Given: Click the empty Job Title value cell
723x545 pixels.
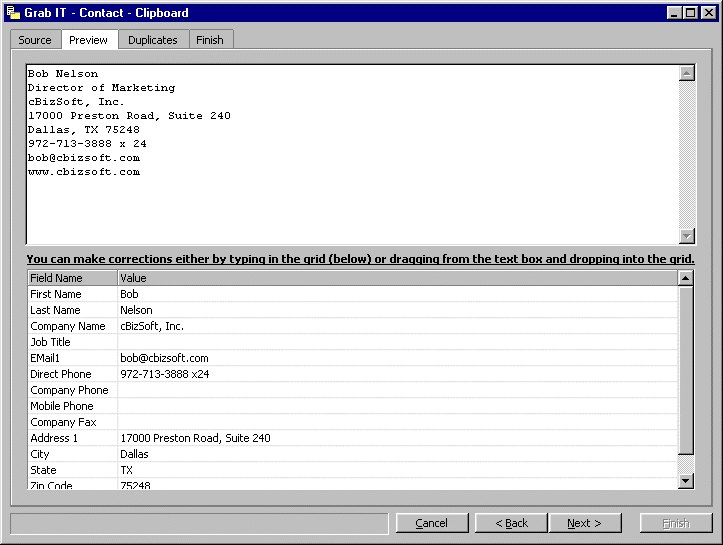Looking at the screenshot, I should [x=397, y=342].
